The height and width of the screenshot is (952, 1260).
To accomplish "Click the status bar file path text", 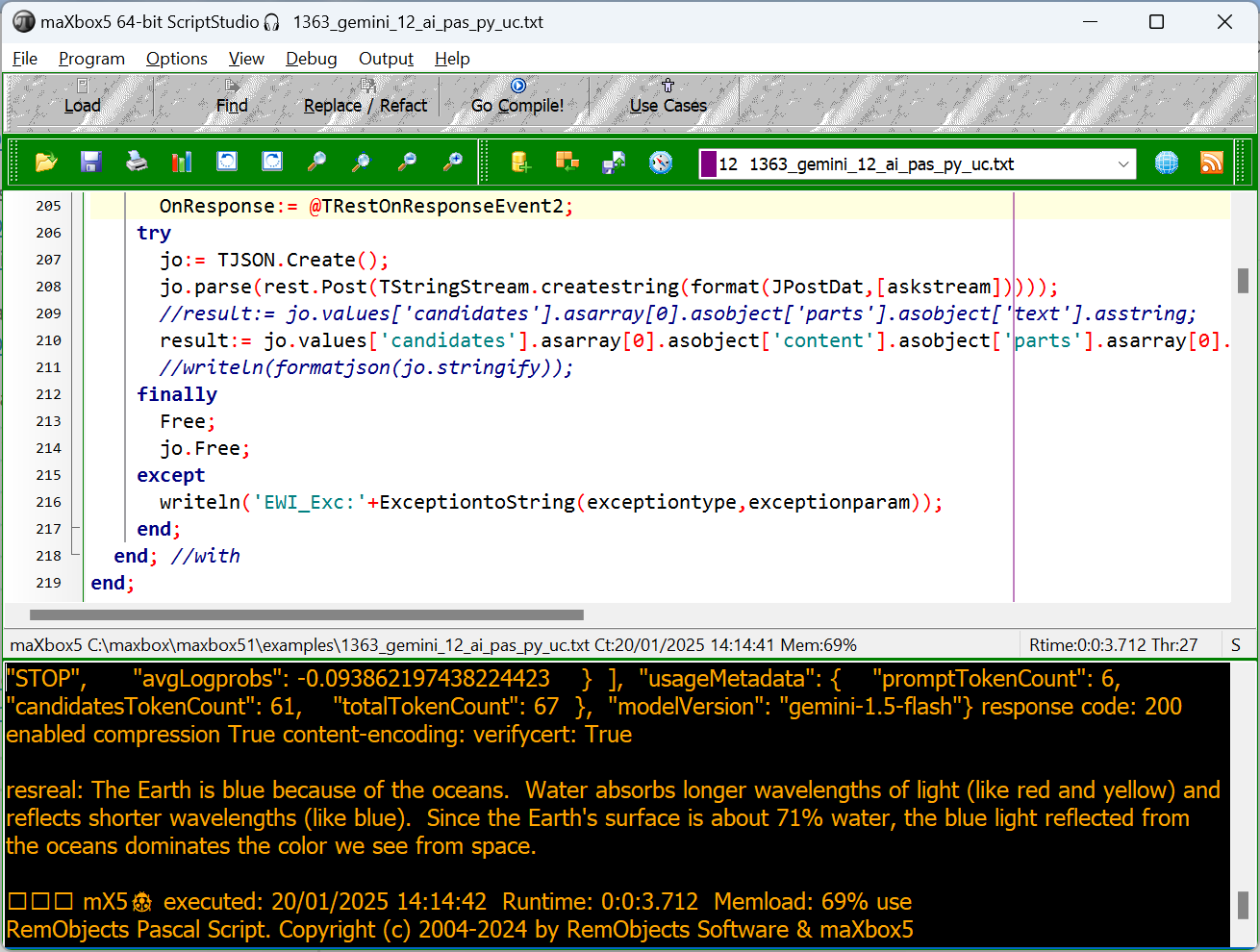I will 434,645.
